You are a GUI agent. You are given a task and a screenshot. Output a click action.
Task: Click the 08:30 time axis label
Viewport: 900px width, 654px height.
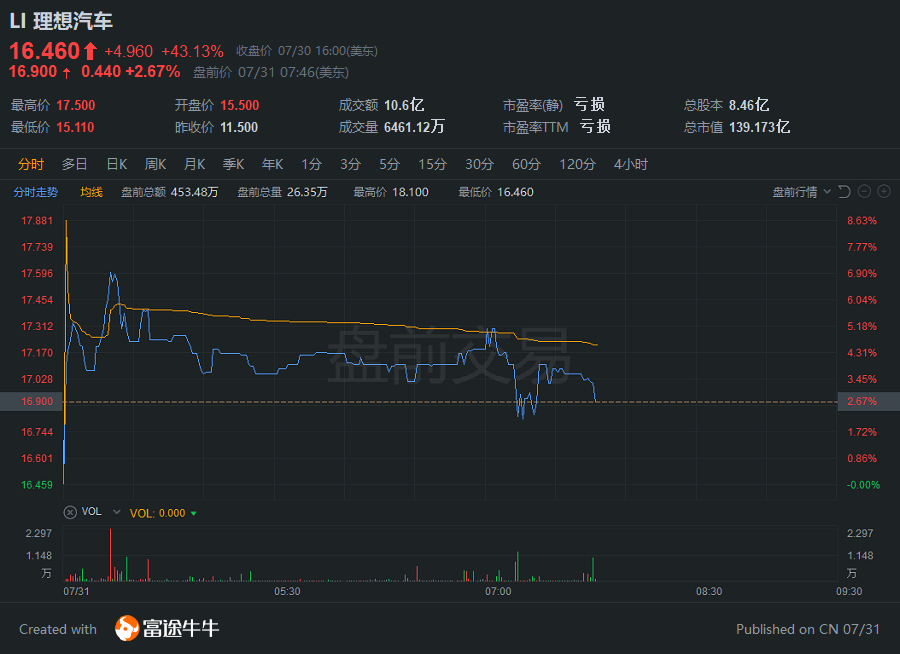pyautogui.click(x=709, y=591)
